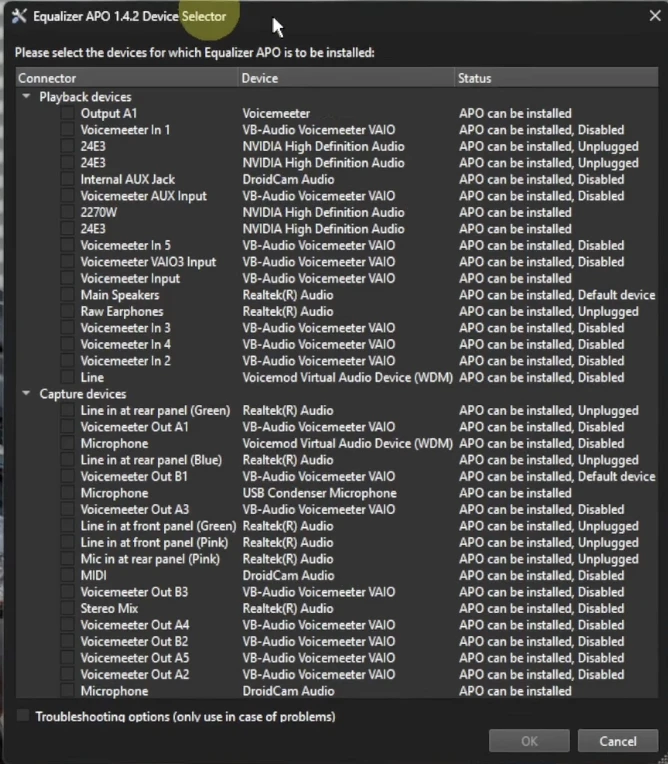Select the Voicemeeter In 2 connector

pyautogui.click(x=125, y=361)
